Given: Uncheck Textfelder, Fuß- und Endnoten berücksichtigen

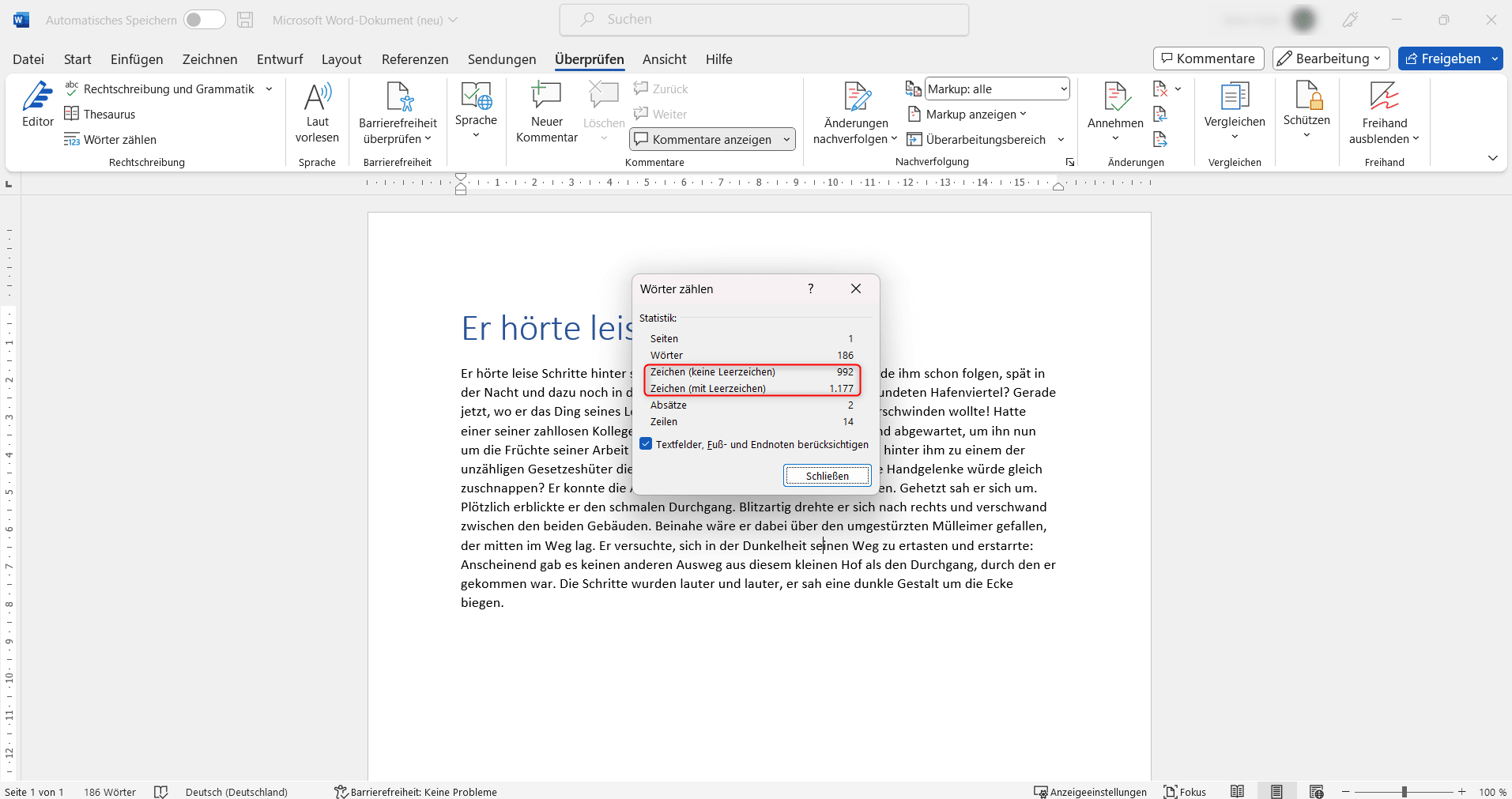Looking at the screenshot, I should (646, 443).
